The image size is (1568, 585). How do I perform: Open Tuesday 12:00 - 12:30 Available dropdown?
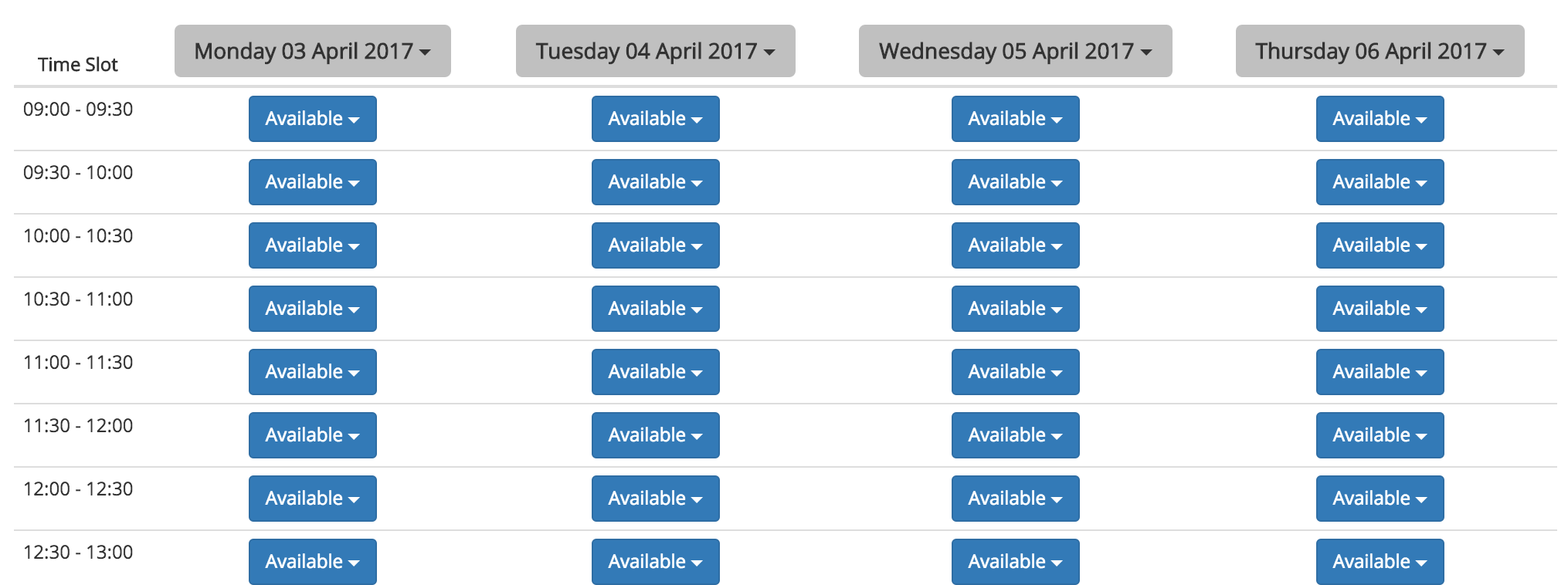click(656, 499)
